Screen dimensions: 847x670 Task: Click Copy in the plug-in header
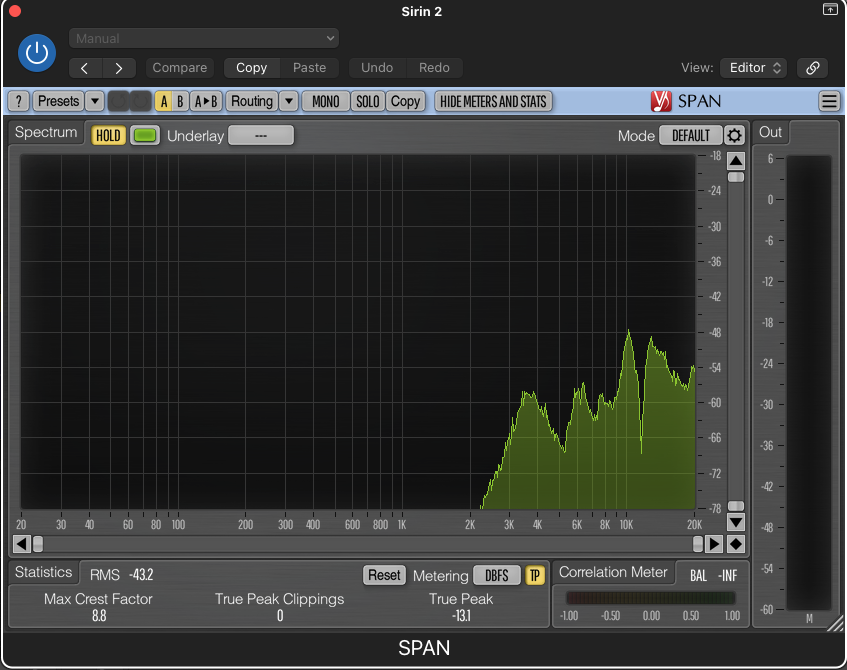click(252, 68)
